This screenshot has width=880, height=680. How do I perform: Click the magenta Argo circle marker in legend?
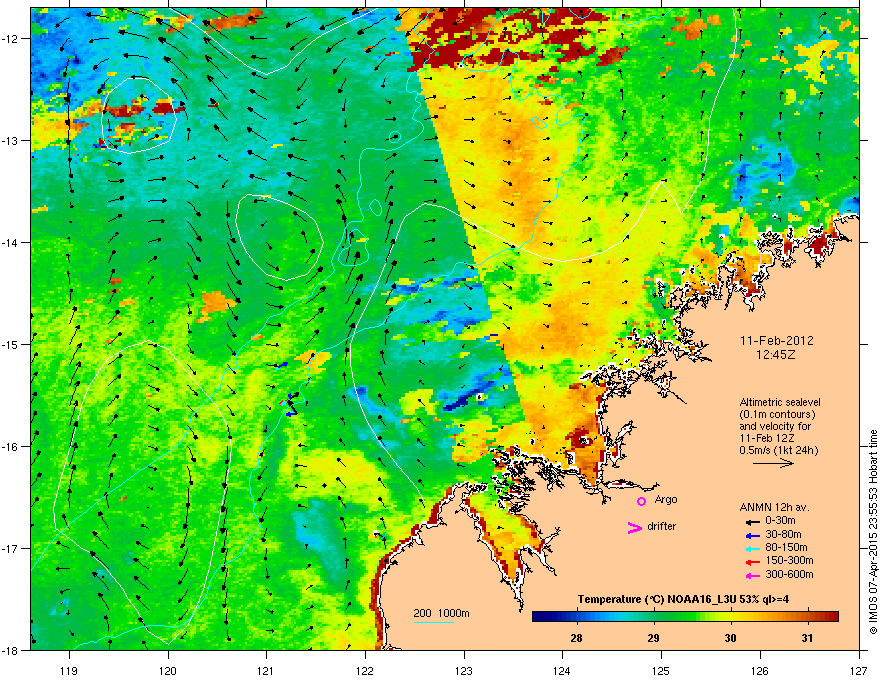coord(641,501)
